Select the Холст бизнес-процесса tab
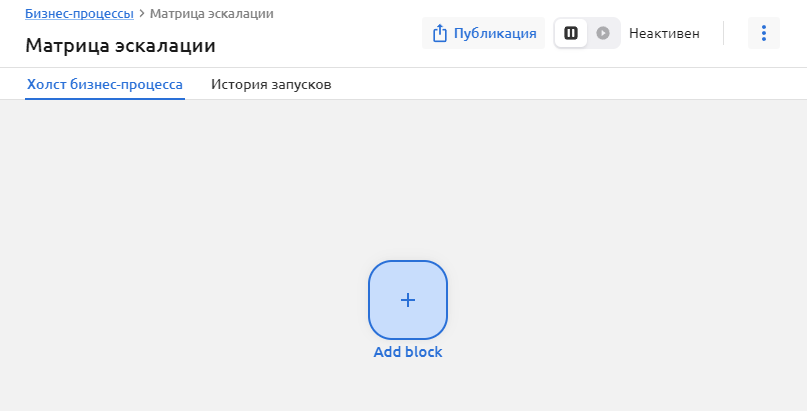Viewport: 807px width, 411px height. click(x=105, y=84)
